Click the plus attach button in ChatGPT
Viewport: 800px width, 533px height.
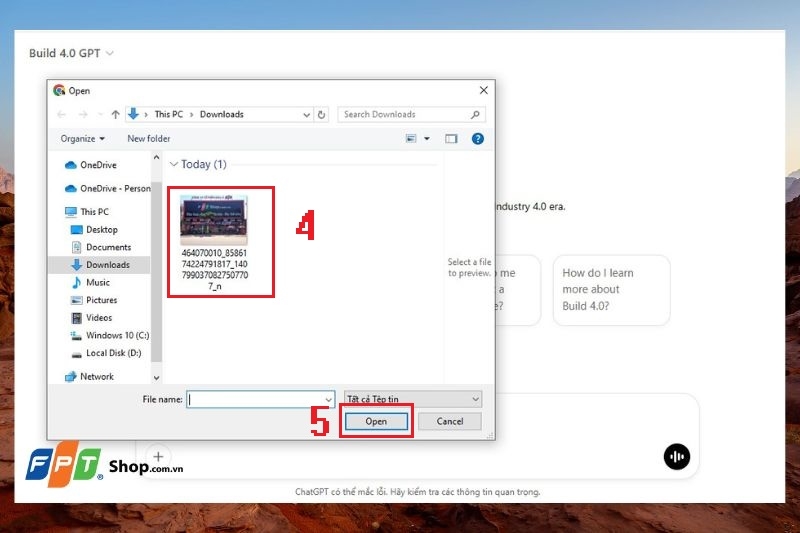tap(158, 456)
